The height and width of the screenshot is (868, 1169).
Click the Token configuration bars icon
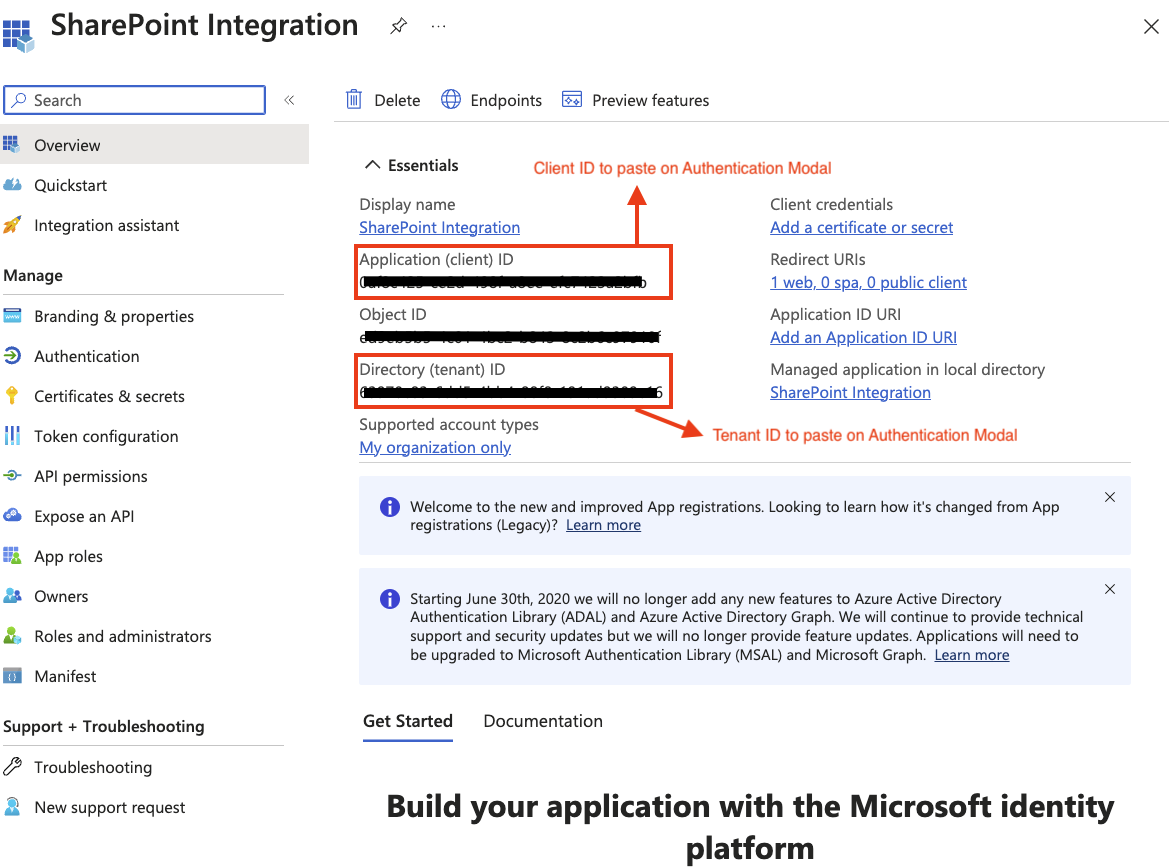pyautogui.click(x=12, y=435)
